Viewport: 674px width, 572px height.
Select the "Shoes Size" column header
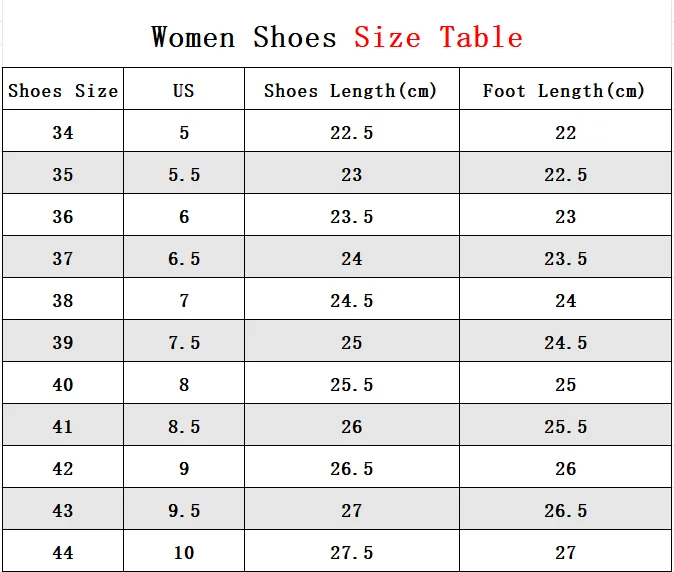point(63,91)
